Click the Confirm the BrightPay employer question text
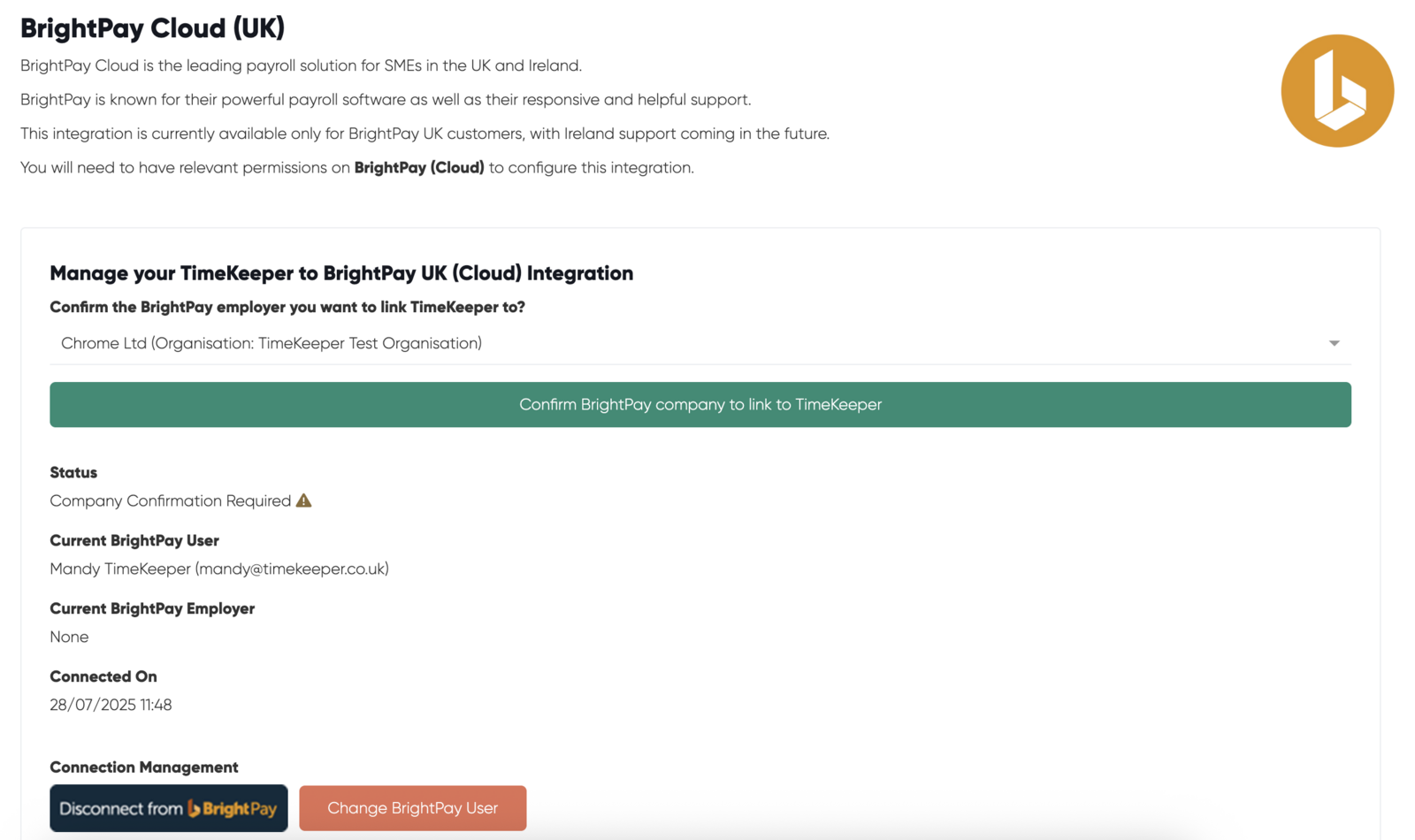 click(x=287, y=307)
